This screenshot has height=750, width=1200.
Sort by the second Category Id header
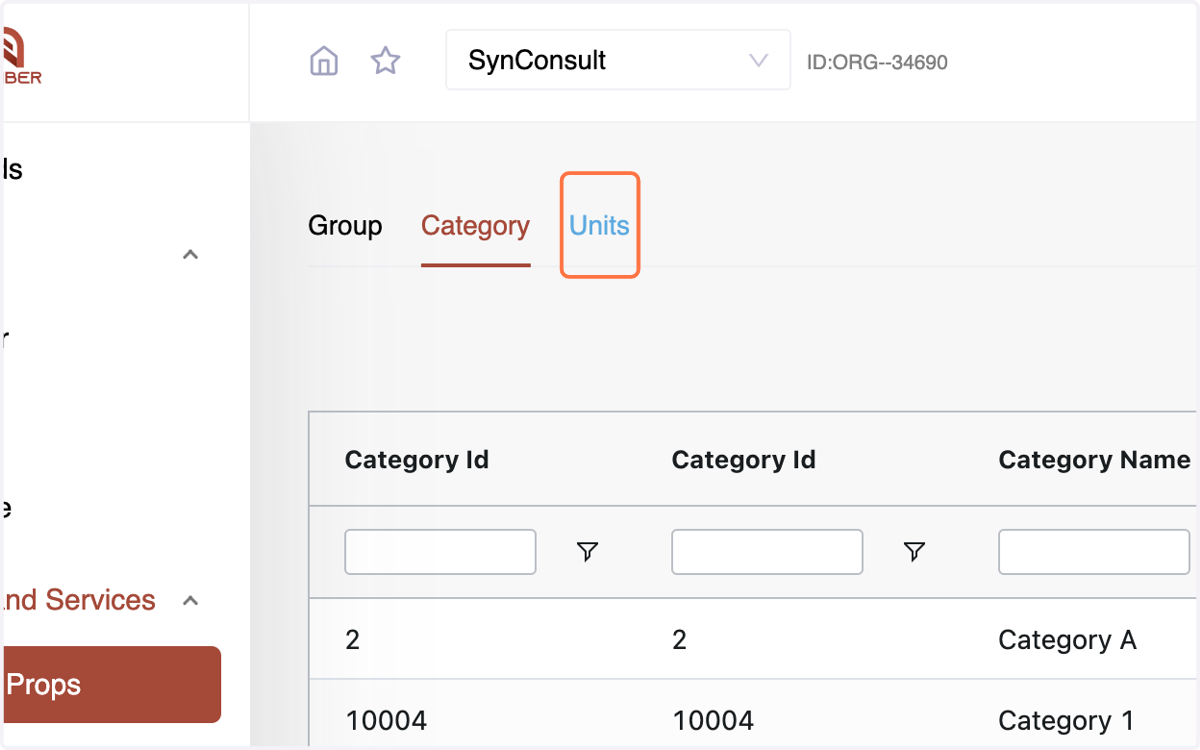coord(744,460)
